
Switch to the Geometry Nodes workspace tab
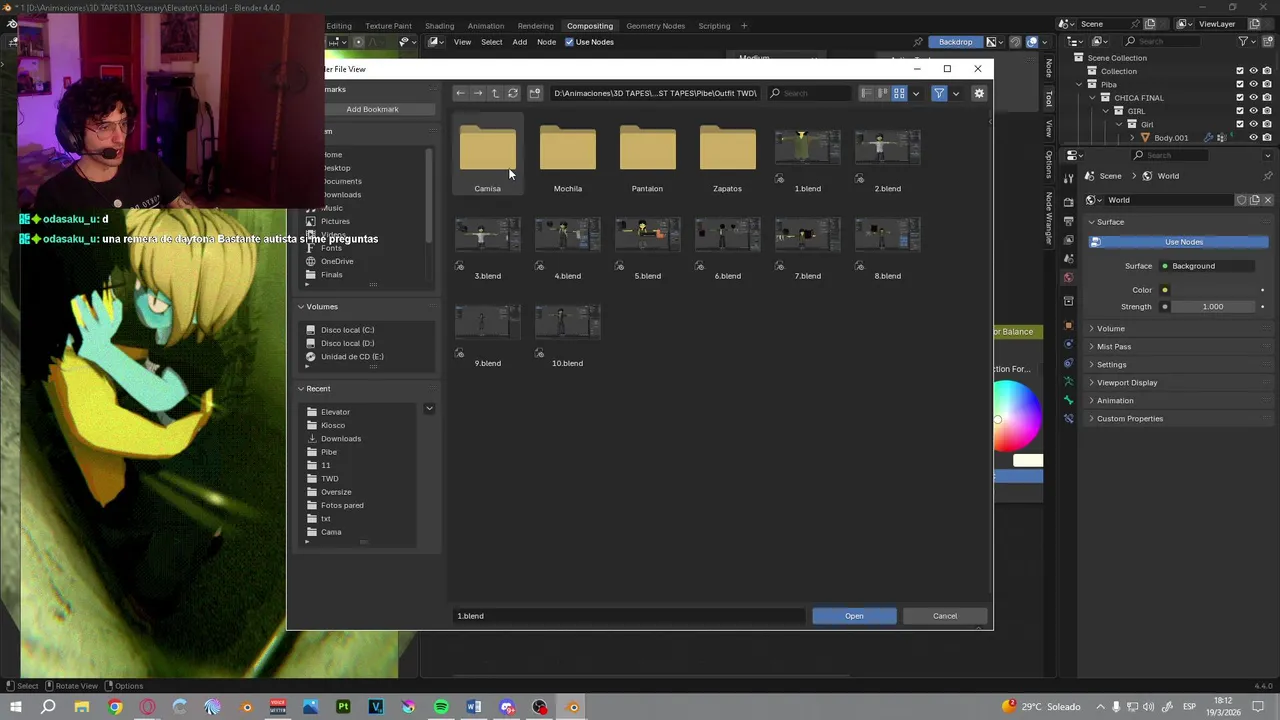click(x=655, y=25)
